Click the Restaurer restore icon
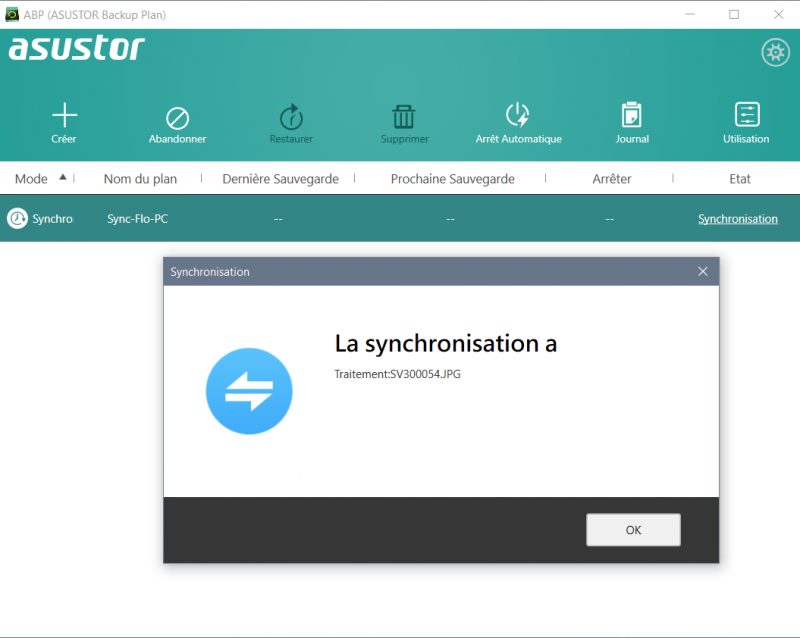 pyautogui.click(x=291, y=117)
